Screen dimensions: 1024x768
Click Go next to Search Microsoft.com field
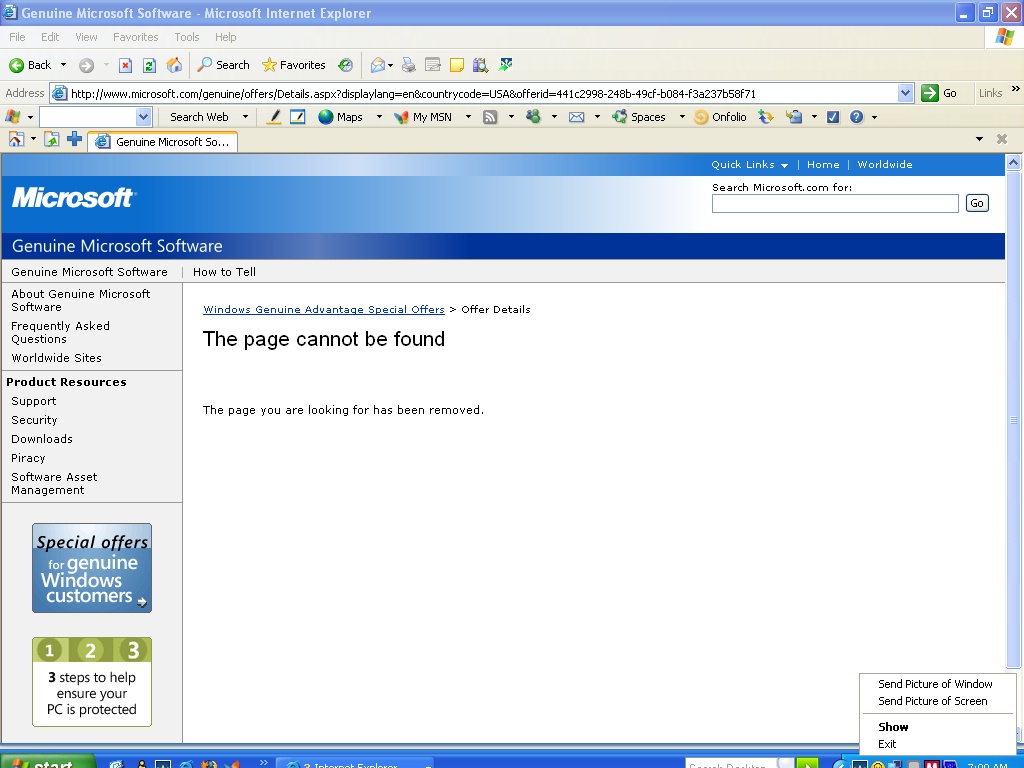coord(977,203)
